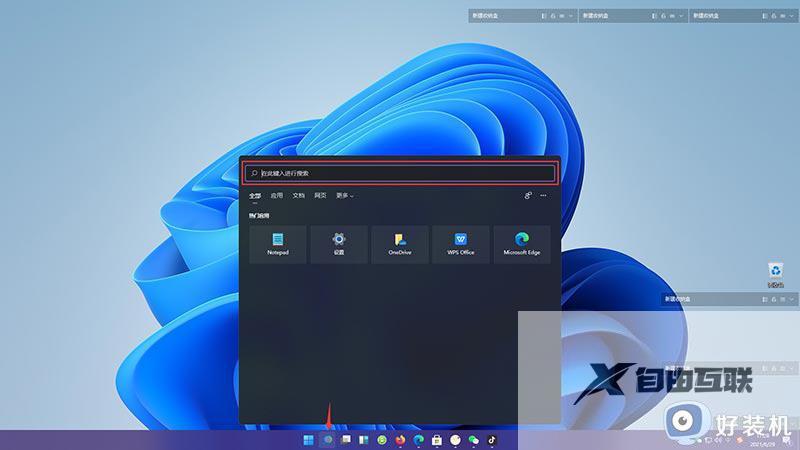
Task: Open the TikTok/Douyin app on the taskbar
Action: pos(492,440)
